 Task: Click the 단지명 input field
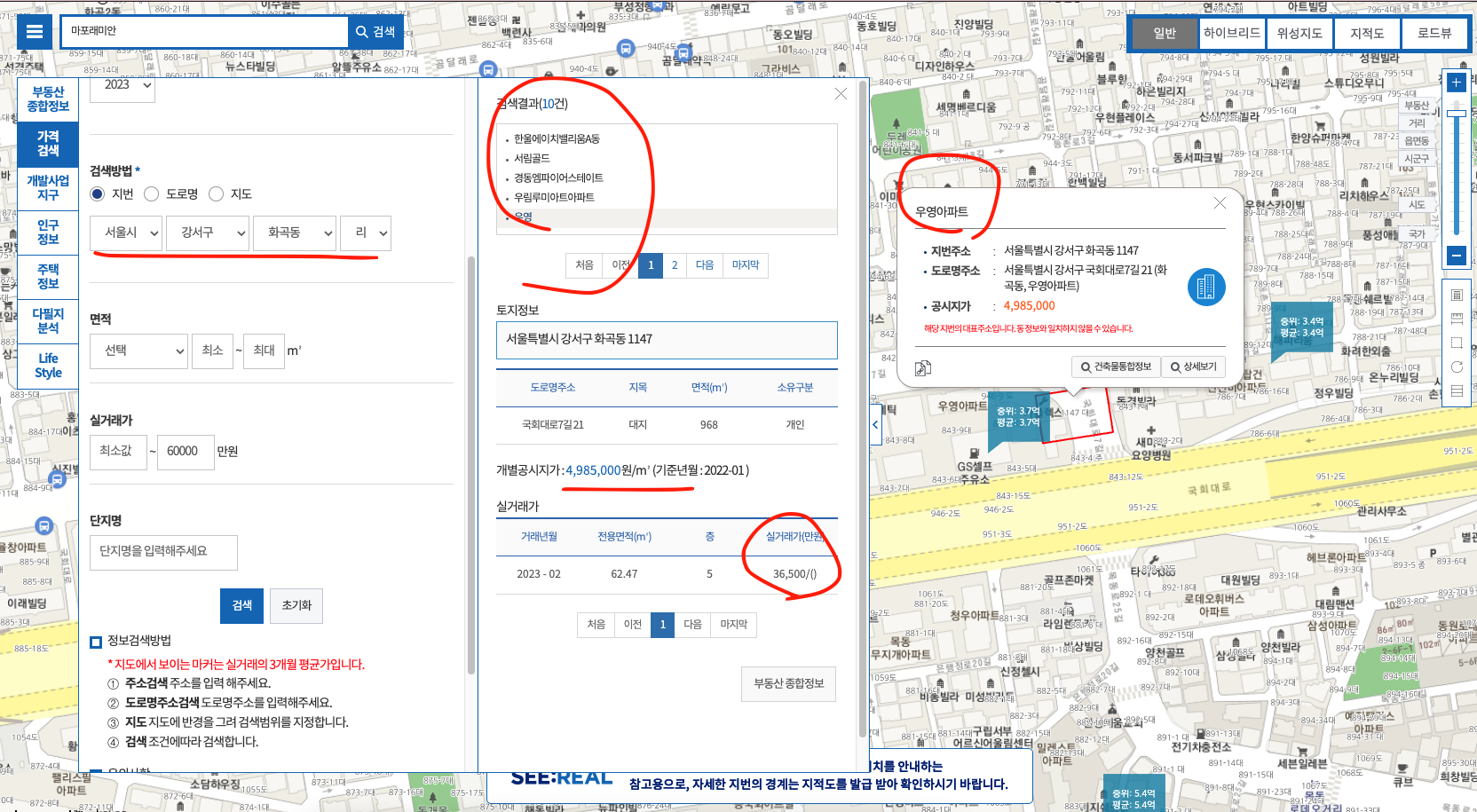163,552
